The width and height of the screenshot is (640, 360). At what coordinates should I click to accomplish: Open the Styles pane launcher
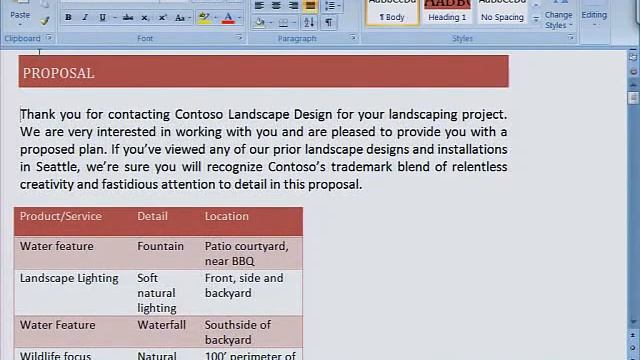pos(571,38)
